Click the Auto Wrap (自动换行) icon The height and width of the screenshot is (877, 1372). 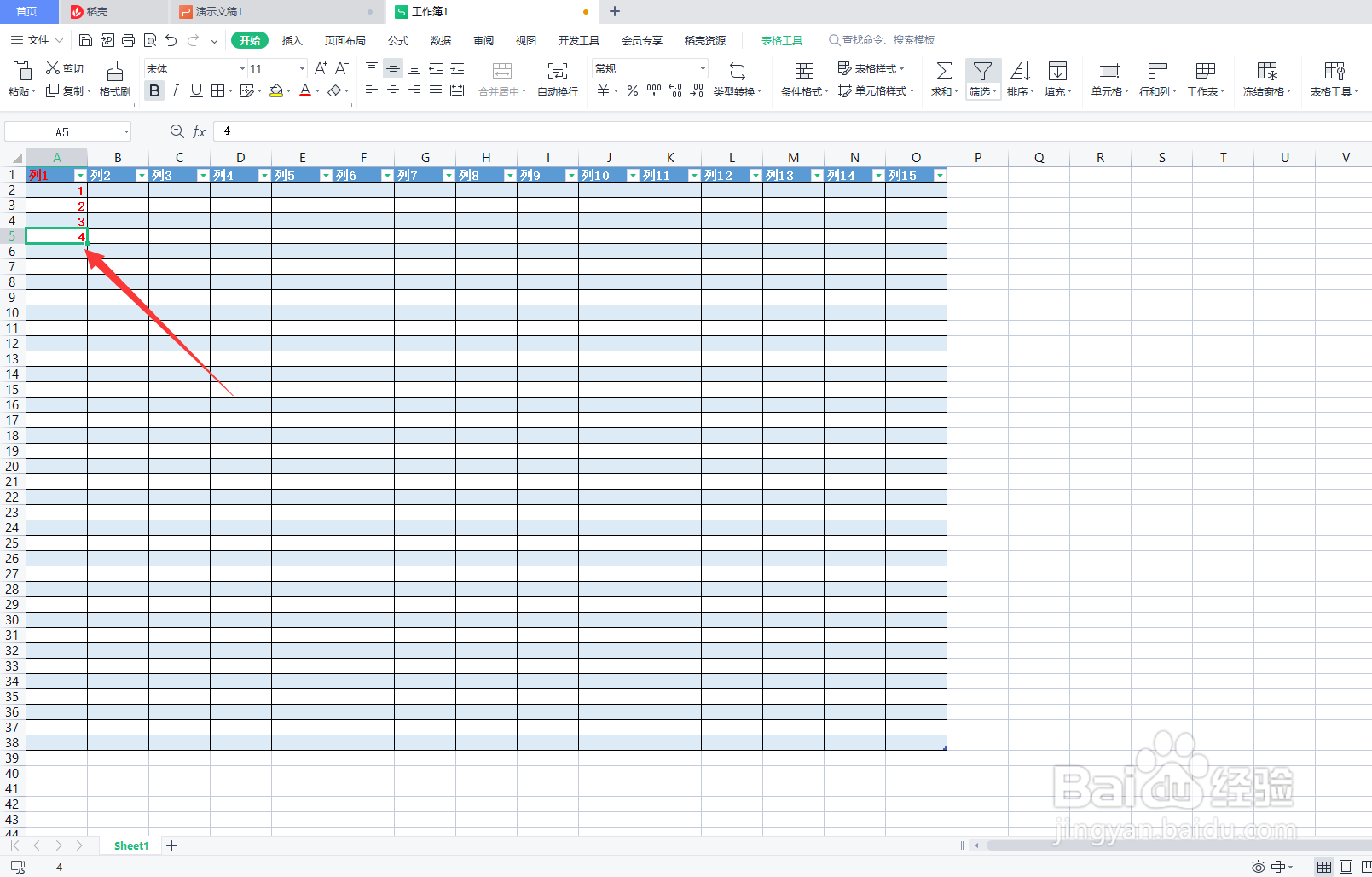coord(558,71)
